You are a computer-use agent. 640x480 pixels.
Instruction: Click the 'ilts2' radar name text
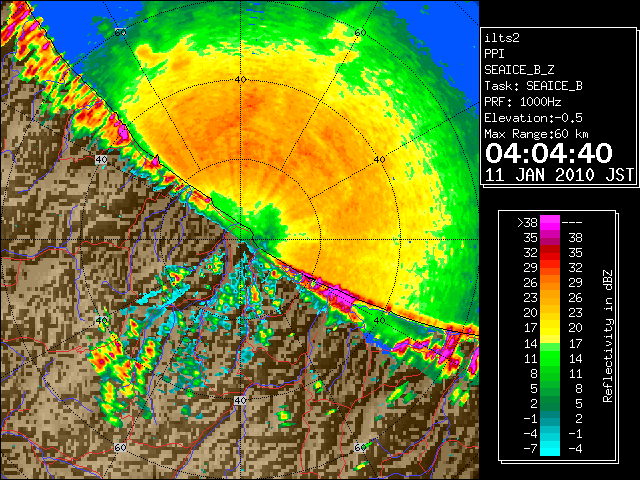click(502, 38)
